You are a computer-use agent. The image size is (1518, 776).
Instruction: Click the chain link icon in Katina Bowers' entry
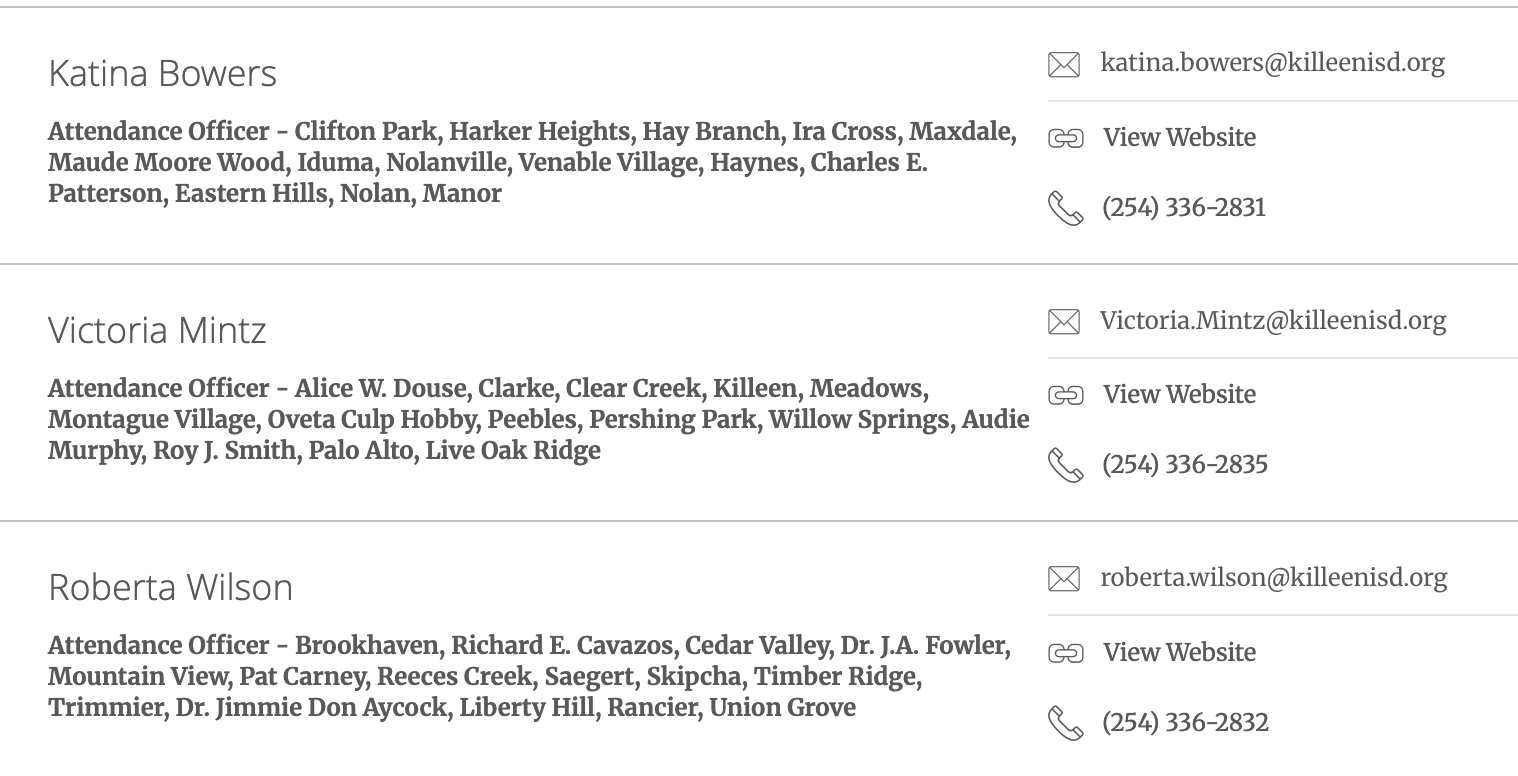pyautogui.click(x=1065, y=139)
